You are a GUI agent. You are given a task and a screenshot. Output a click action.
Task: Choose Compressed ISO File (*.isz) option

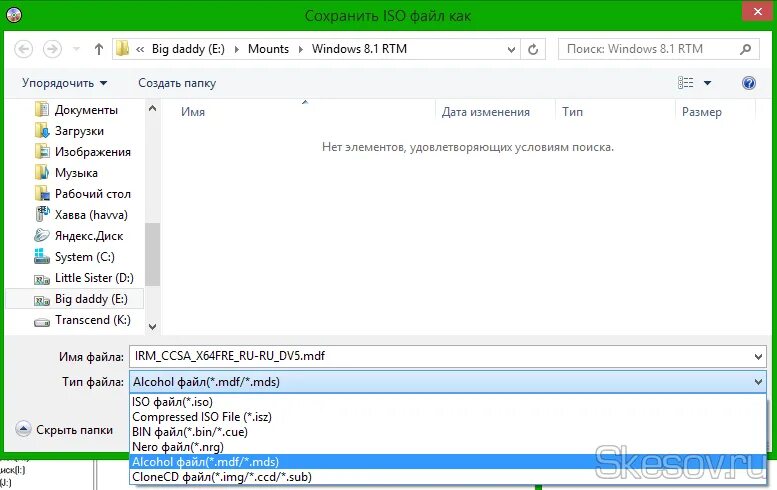click(448, 417)
